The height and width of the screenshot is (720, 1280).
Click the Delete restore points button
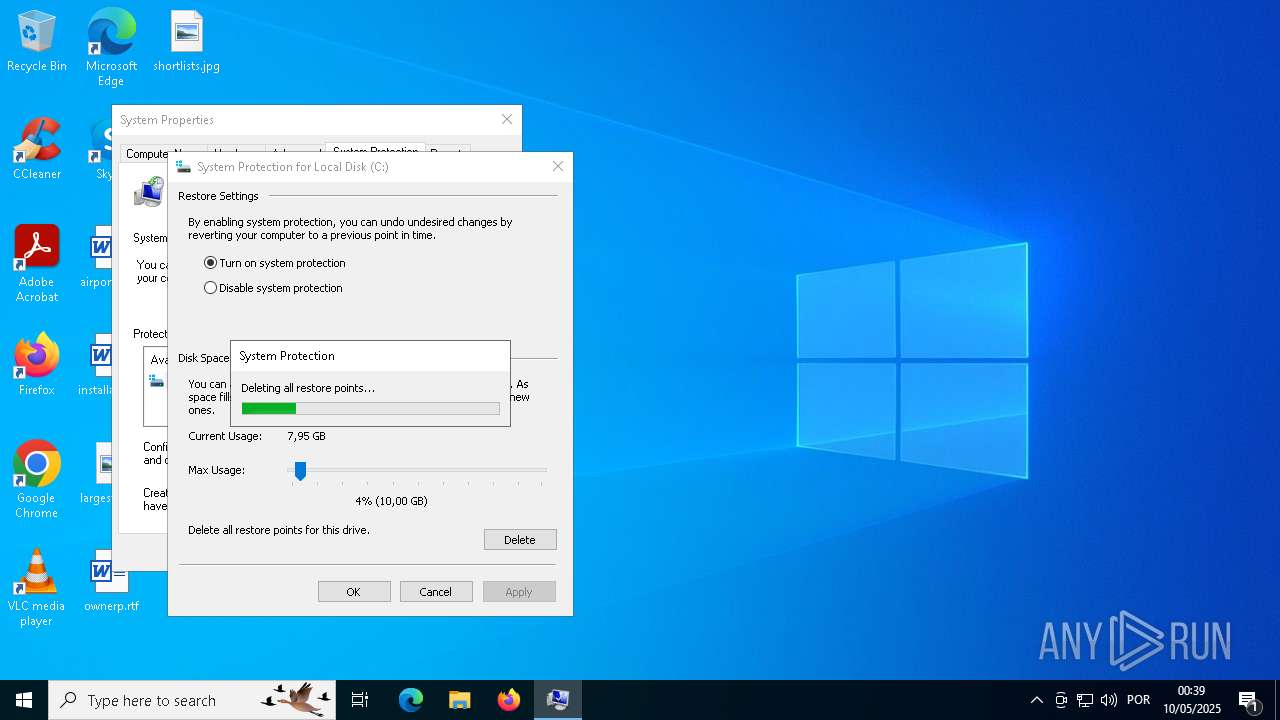pyautogui.click(x=520, y=540)
